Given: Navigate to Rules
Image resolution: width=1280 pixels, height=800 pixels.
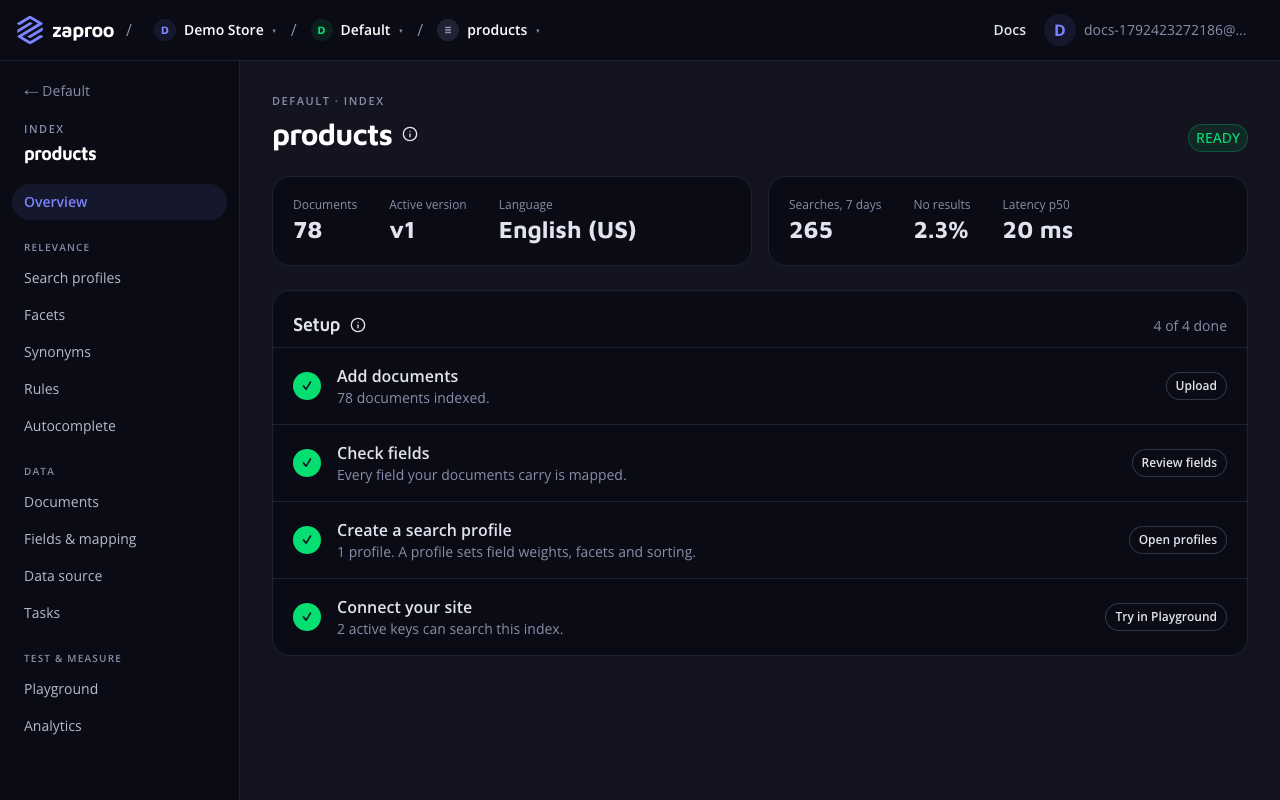Looking at the screenshot, I should pos(119,389).
